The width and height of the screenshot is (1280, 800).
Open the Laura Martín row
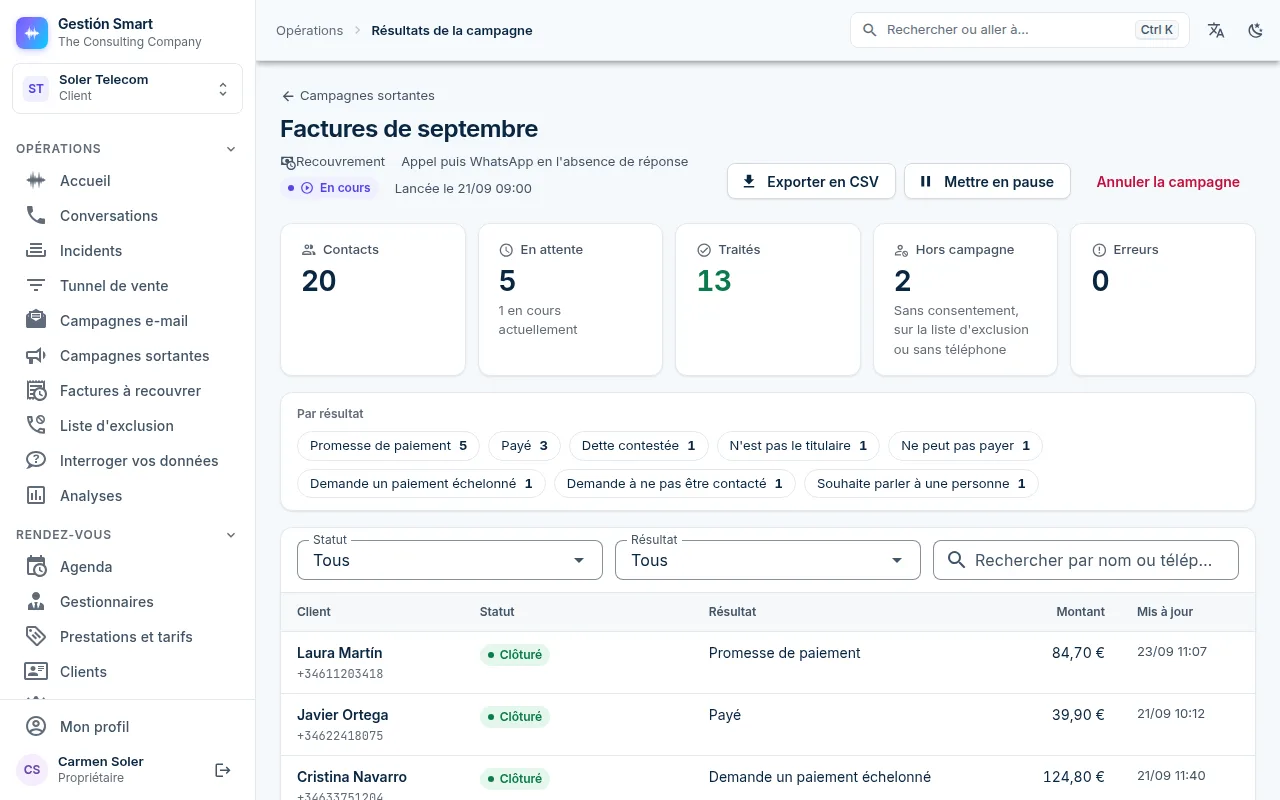[768, 663]
